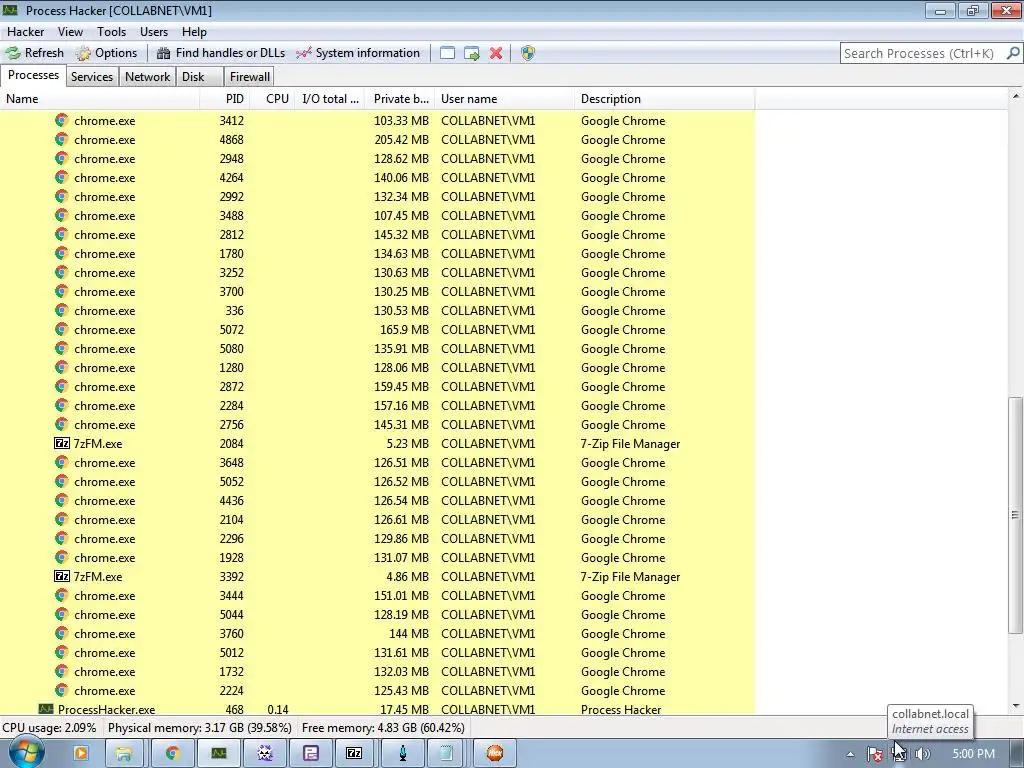Open the Hacker menu
This screenshot has width=1024, height=768.
click(25, 31)
